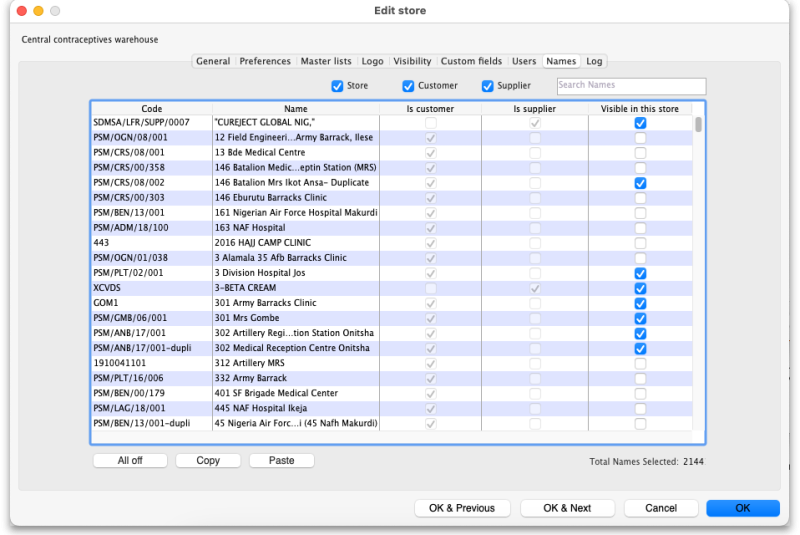The height and width of the screenshot is (535, 800).
Task: Open the Visibility tab
Action: [412, 61]
